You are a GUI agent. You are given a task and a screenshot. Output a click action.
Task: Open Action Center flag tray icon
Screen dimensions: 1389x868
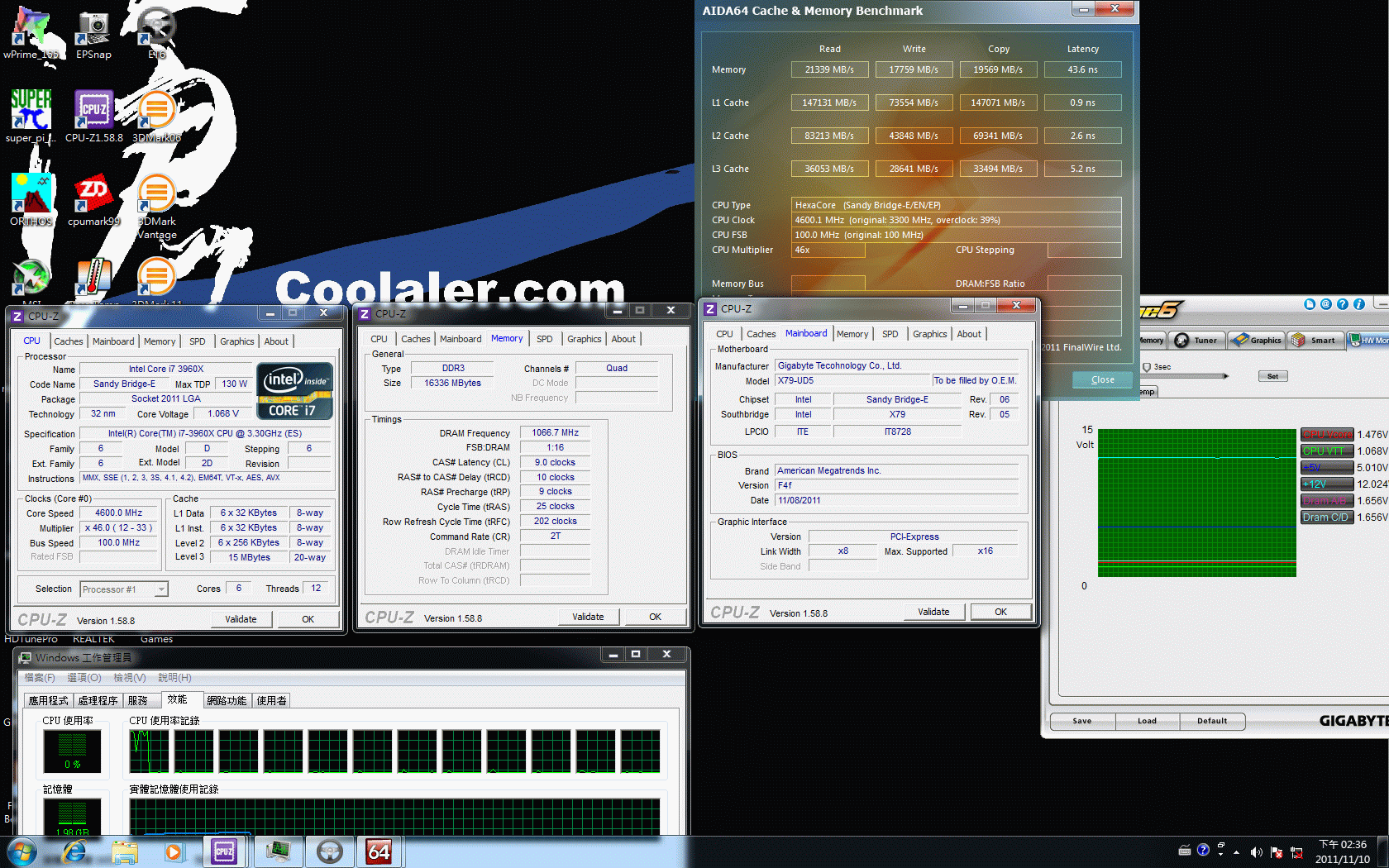(1277, 851)
